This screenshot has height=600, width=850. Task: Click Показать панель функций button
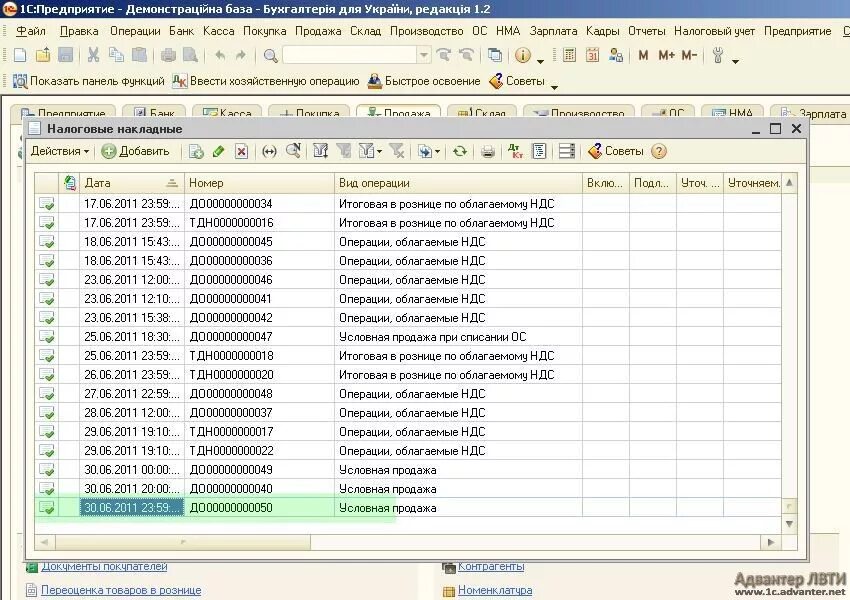pos(88,81)
